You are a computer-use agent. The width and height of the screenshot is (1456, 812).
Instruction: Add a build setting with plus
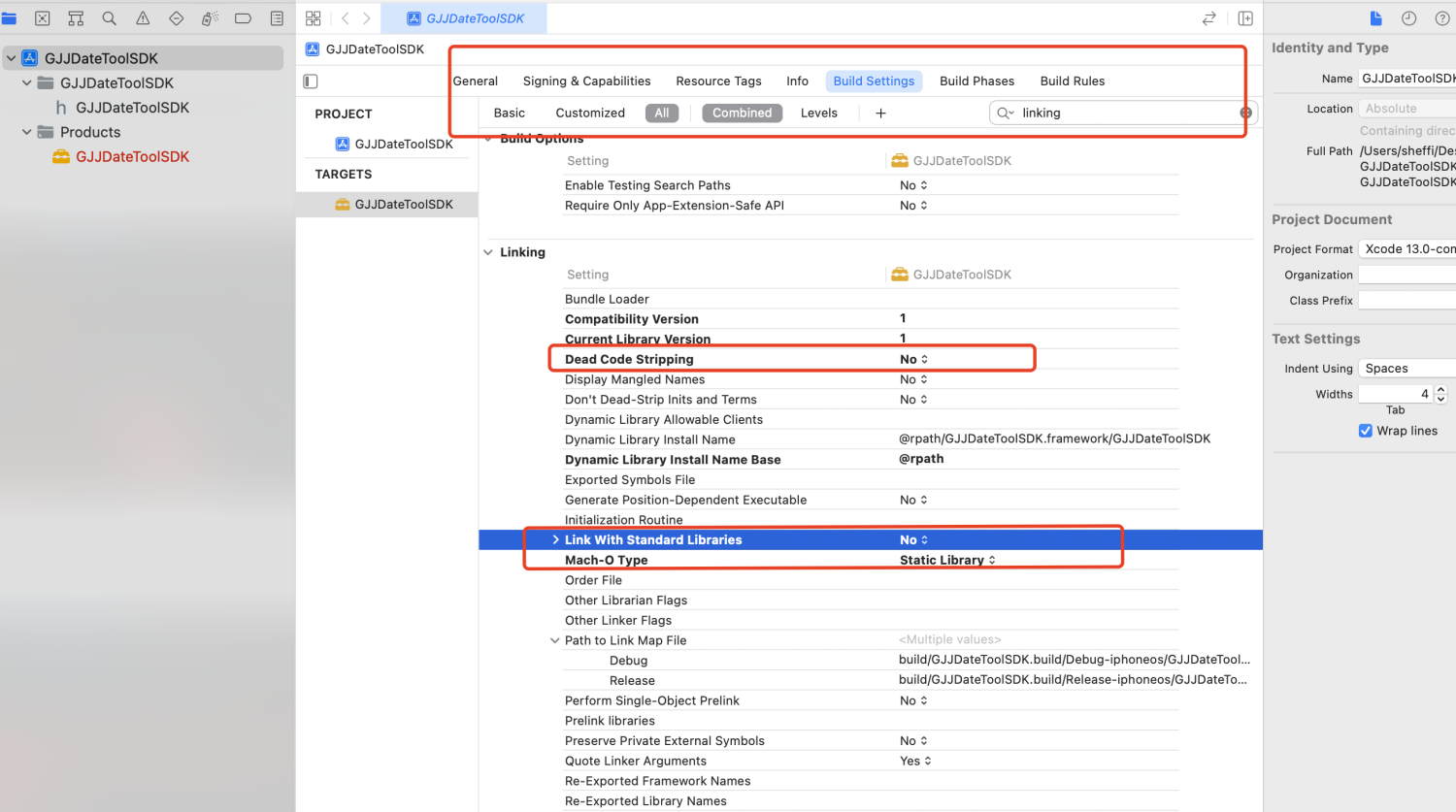880,114
